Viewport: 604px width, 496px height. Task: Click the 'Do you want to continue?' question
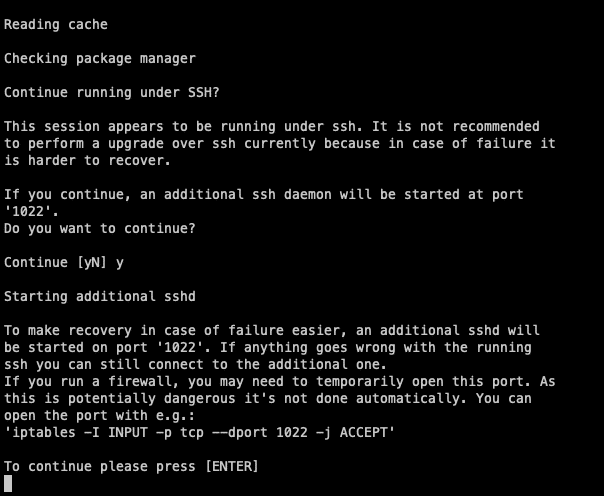click(100, 228)
